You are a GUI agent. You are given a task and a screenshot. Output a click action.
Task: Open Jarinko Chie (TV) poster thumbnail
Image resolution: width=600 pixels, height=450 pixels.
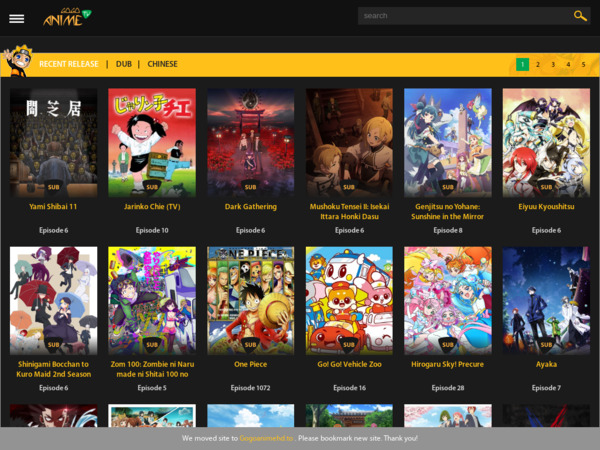click(152, 143)
